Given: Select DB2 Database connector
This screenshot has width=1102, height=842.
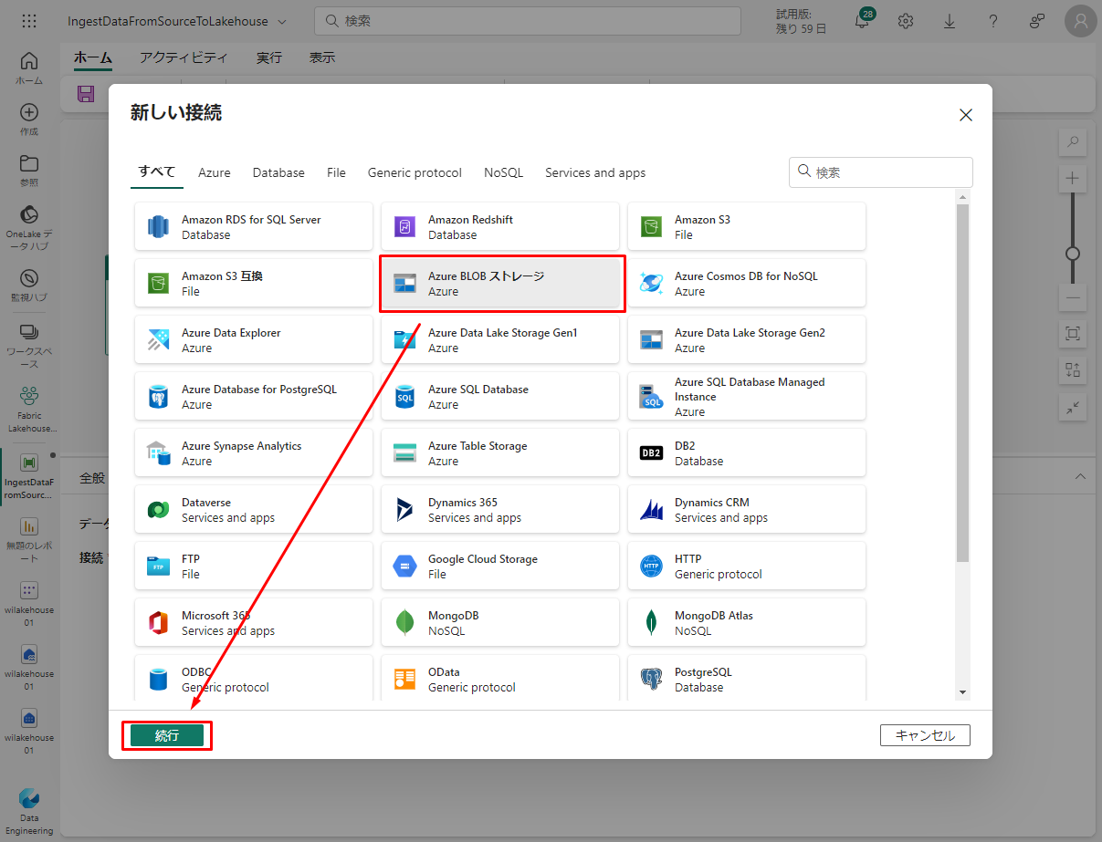Looking at the screenshot, I should point(746,453).
